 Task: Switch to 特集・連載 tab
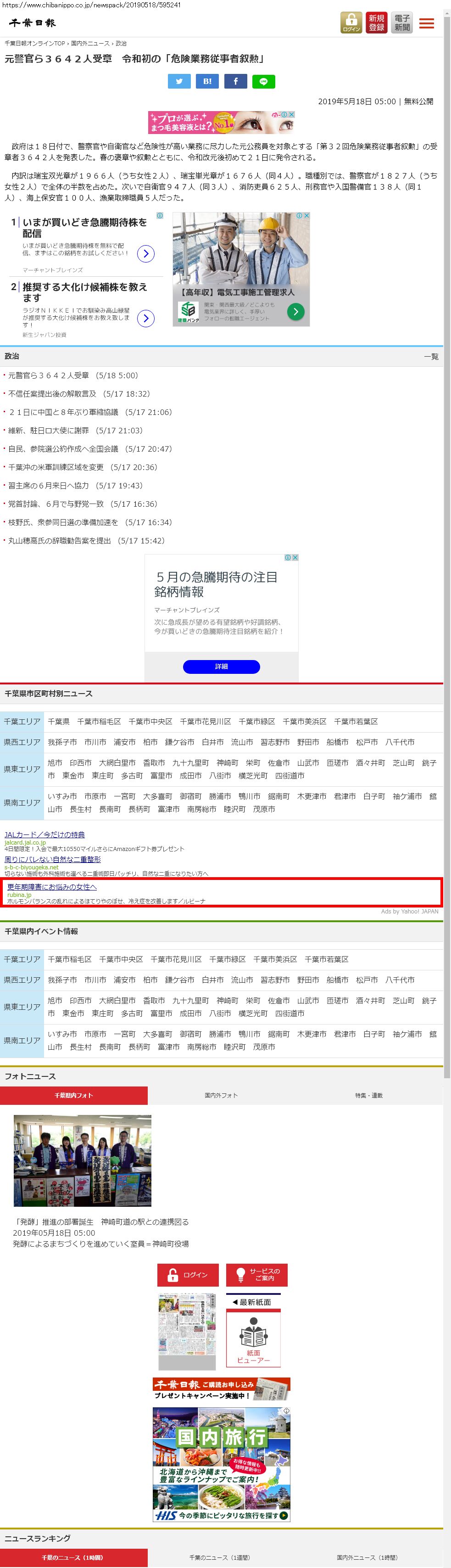click(369, 1095)
